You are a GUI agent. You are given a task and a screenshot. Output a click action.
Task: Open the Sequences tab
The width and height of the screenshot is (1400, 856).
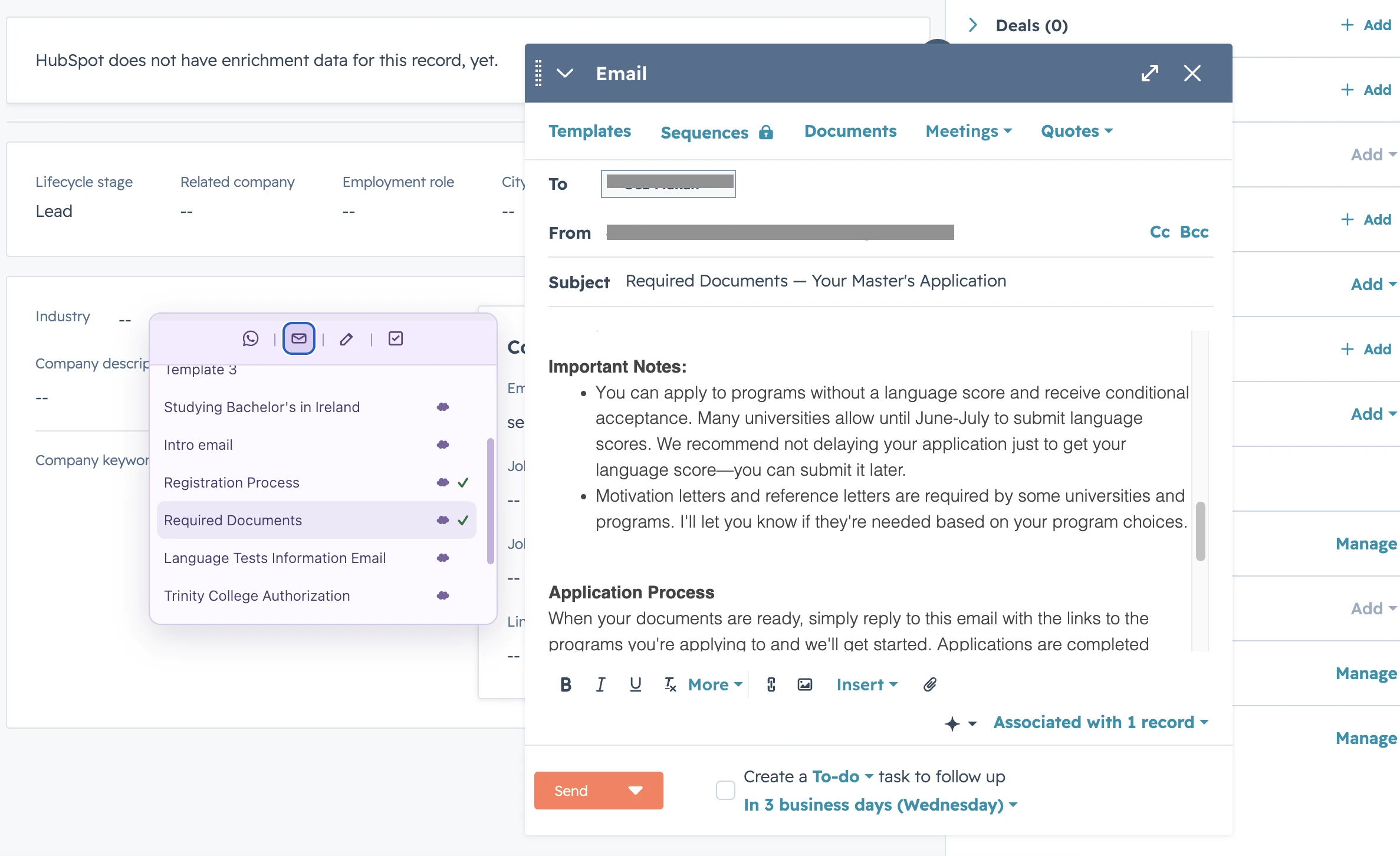(x=704, y=133)
